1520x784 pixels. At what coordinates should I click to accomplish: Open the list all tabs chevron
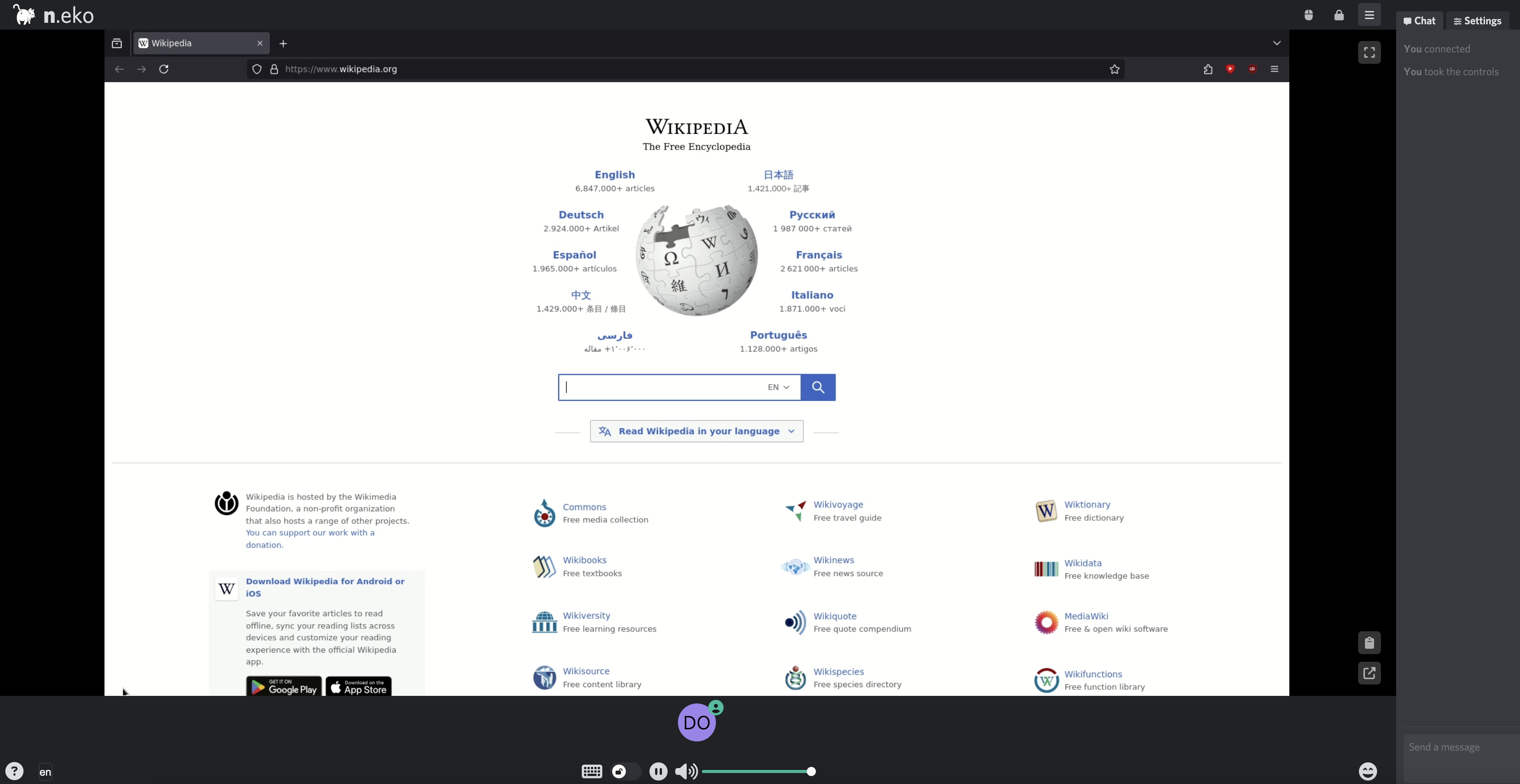click(1276, 43)
